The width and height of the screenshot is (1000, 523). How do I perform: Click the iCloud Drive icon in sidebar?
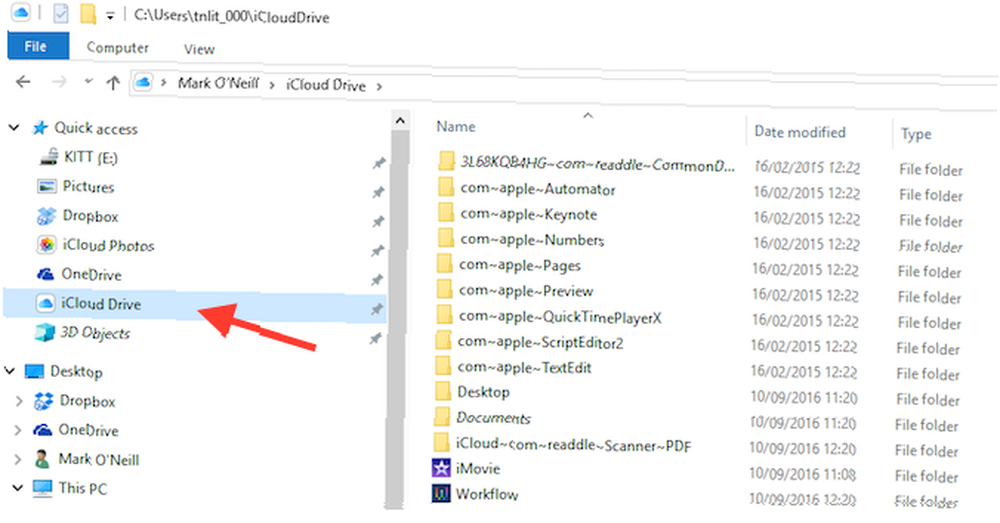point(45,304)
